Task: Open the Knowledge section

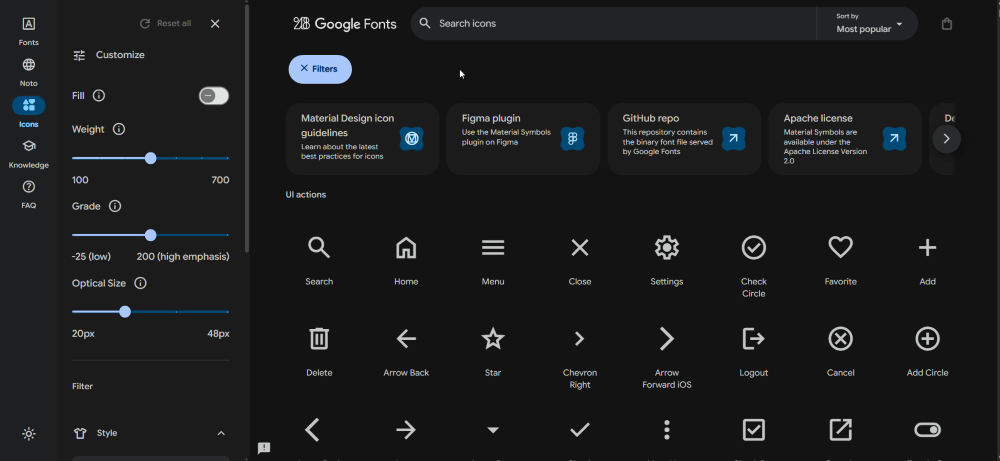Action: 29,154
